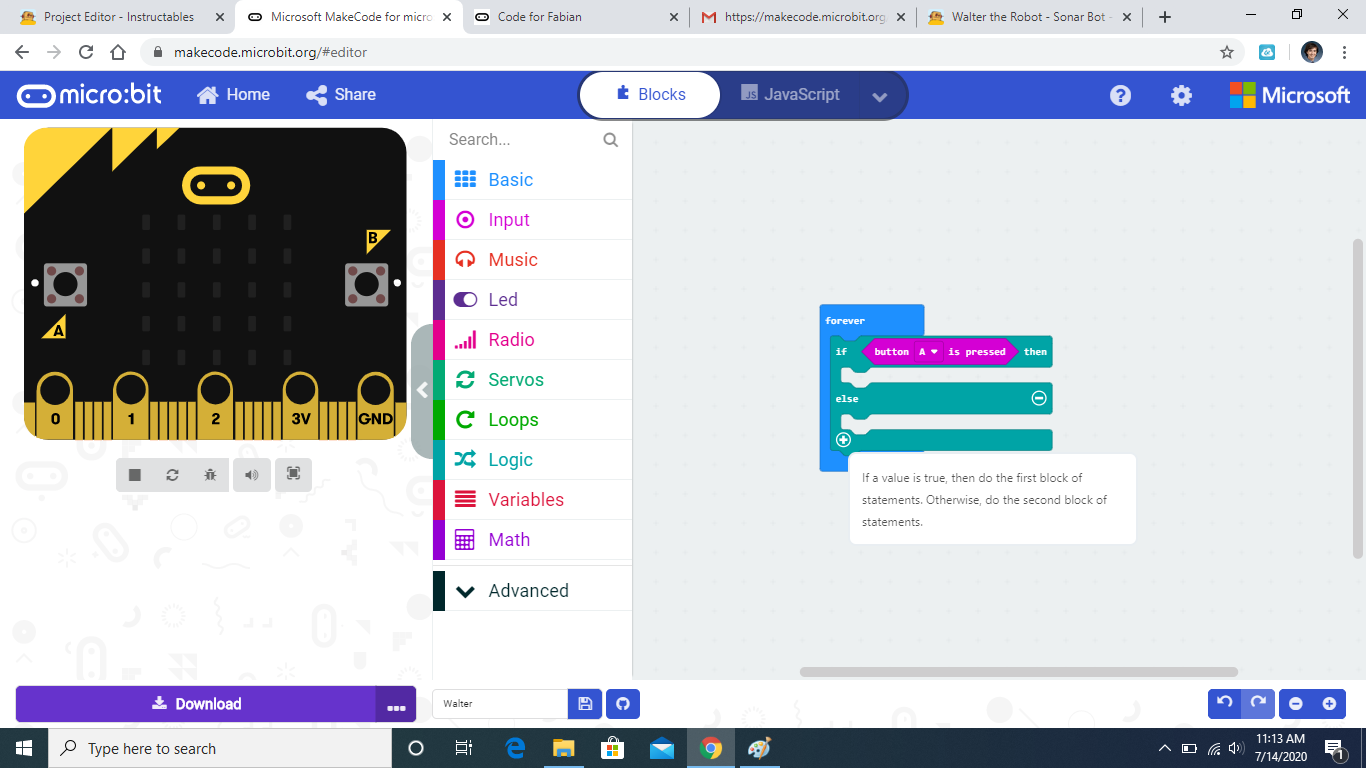Collapse the simulator panel arrow
The image size is (1366, 768).
[x=422, y=390]
